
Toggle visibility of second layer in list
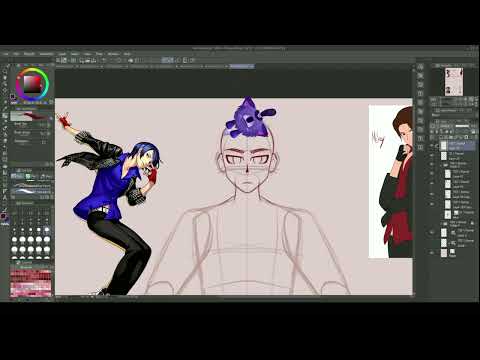(x=432, y=156)
